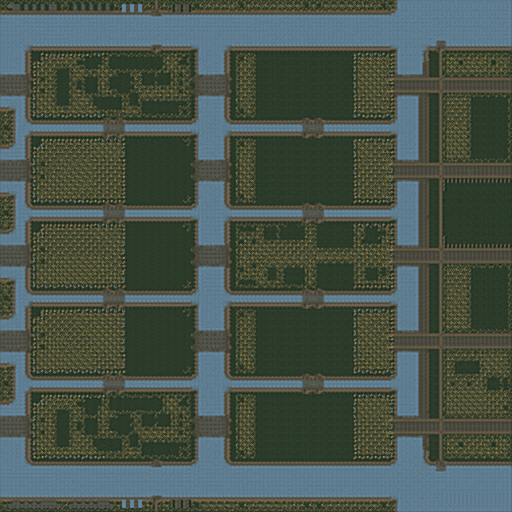Click the large dark field of the bottom-middle island
512x512 pixels.
pyautogui.click(x=305, y=427)
